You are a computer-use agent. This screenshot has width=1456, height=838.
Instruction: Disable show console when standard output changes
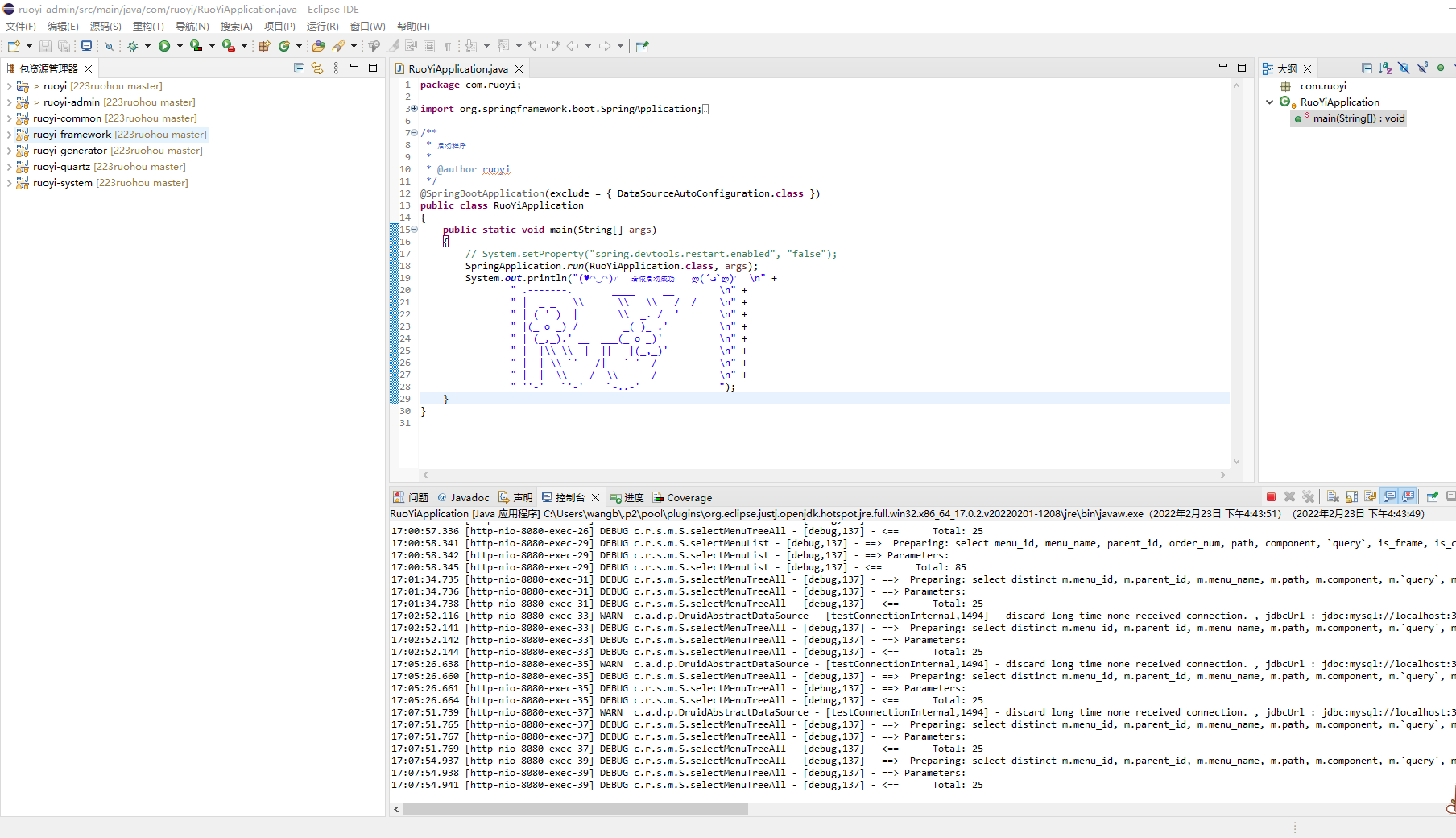point(1388,496)
